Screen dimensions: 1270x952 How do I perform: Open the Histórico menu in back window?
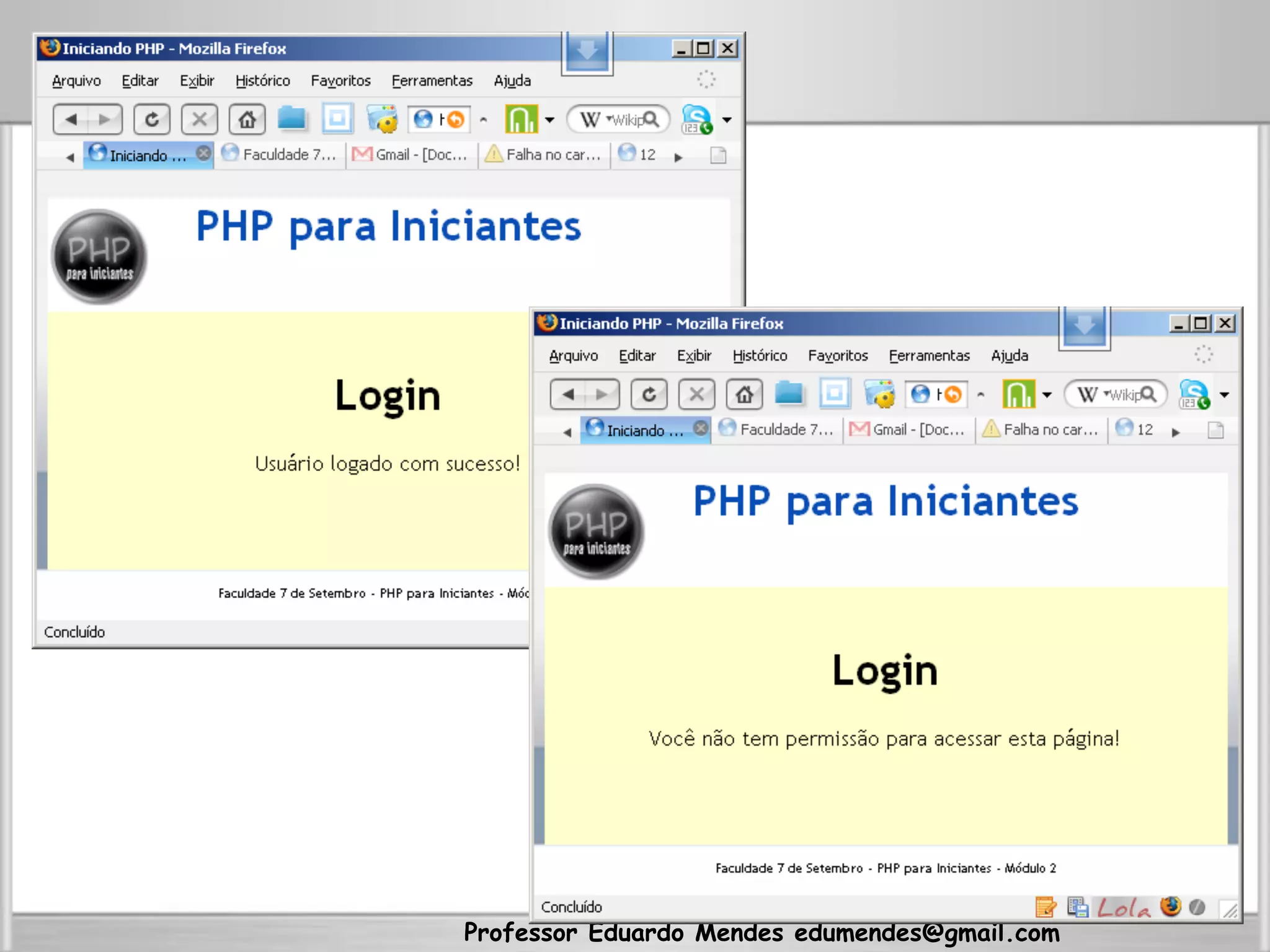click(262, 81)
